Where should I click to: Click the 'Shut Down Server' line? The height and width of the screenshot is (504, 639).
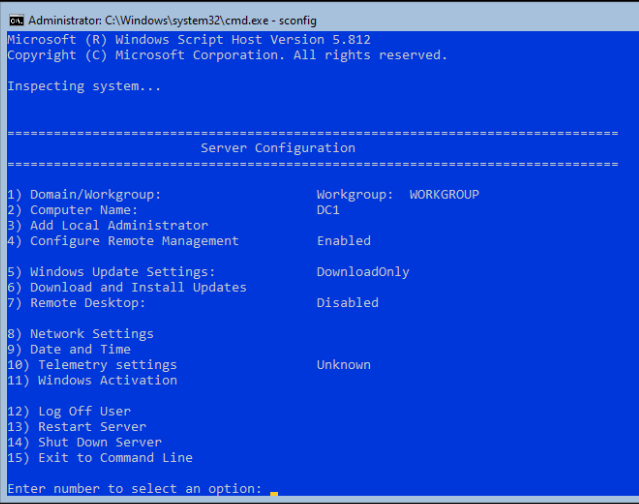(84, 442)
